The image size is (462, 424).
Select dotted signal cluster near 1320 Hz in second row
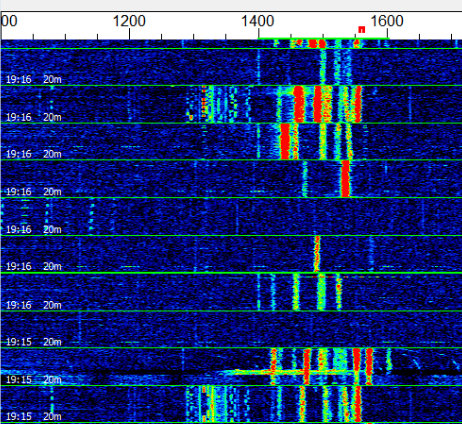pyautogui.click(x=208, y=104)
